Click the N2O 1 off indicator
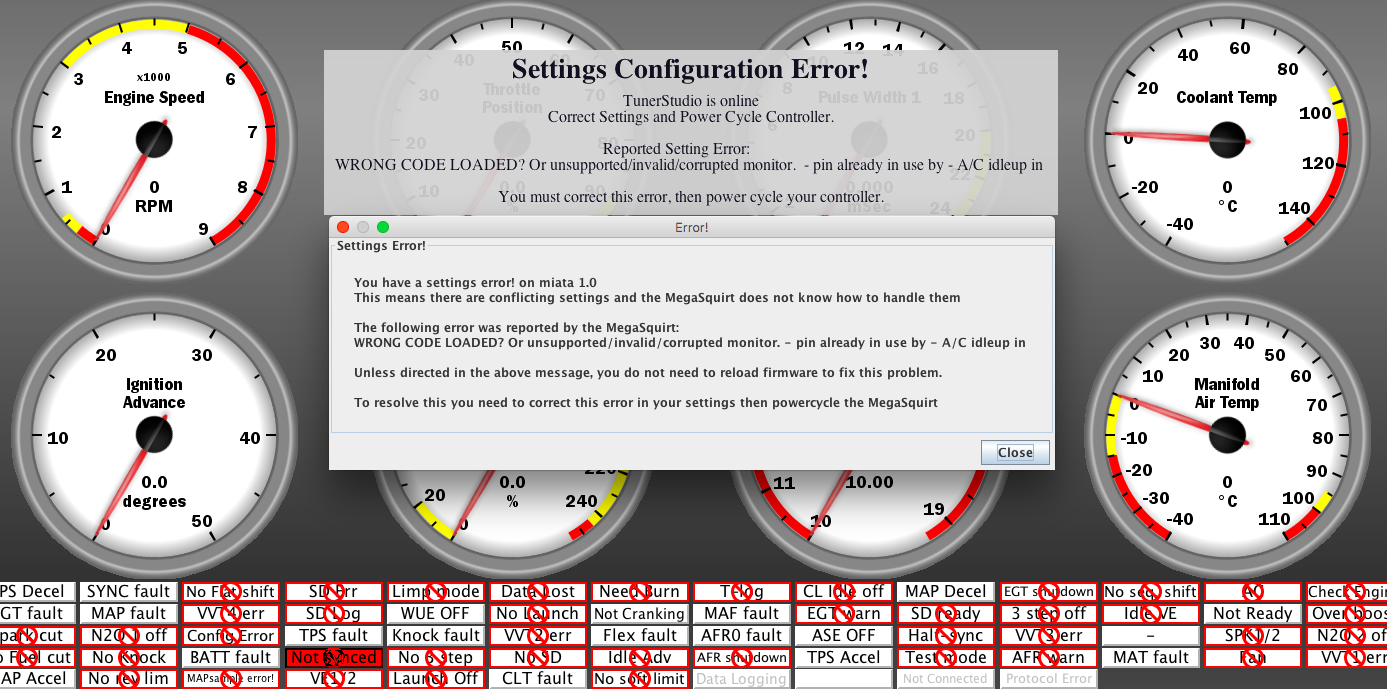Viewport: 1387px width, 689px height. click(x=128, y=635)
